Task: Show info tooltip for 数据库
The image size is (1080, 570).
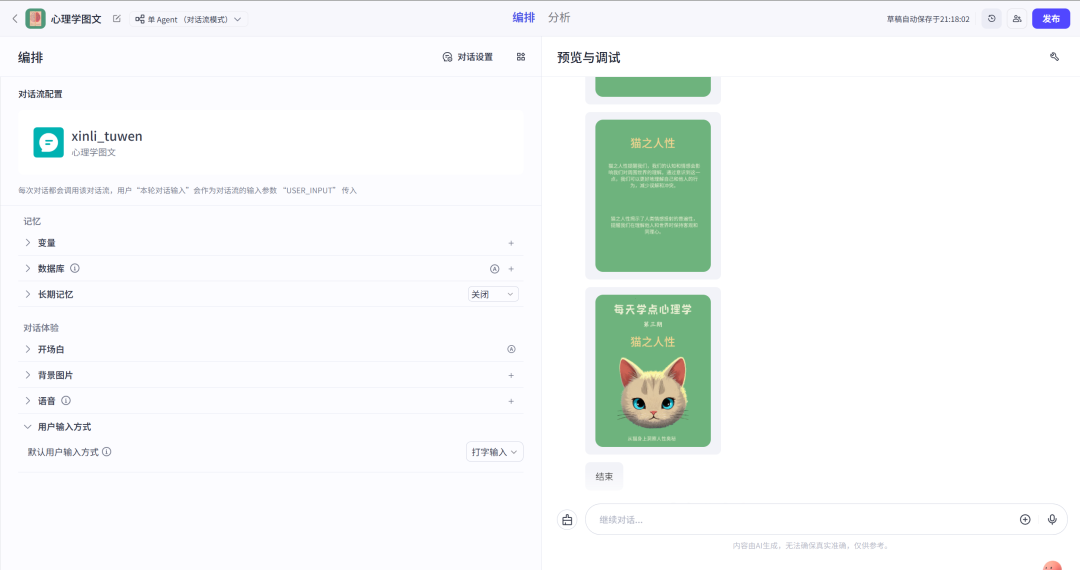Action: click(x=74, y=268)
